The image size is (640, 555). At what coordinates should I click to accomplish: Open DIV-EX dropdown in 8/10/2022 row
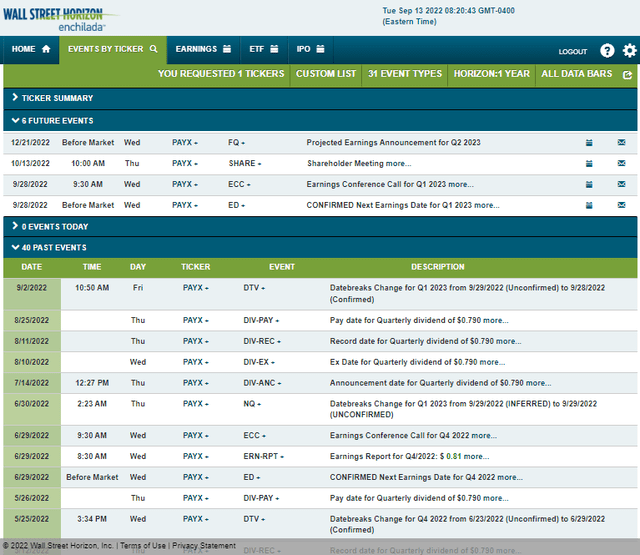[x=259, y=362]
